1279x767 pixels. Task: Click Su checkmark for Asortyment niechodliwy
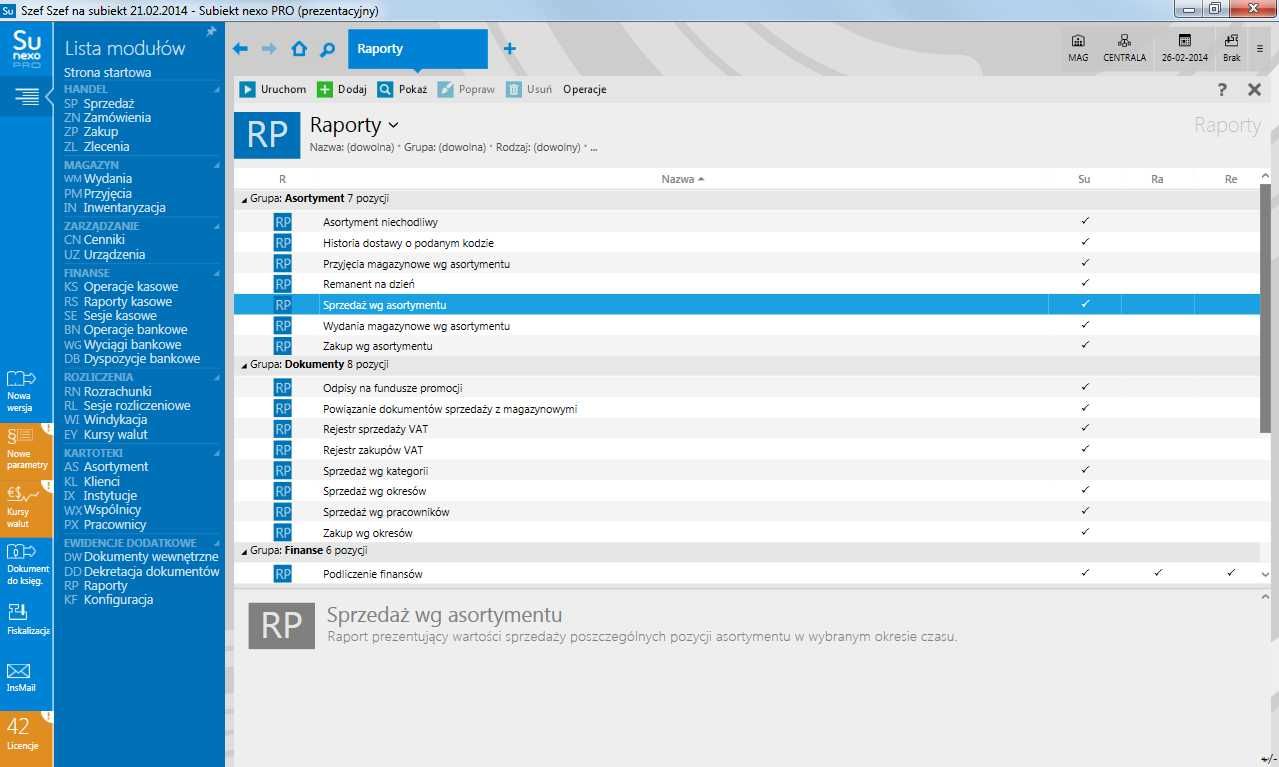[x=1085, y=221]
